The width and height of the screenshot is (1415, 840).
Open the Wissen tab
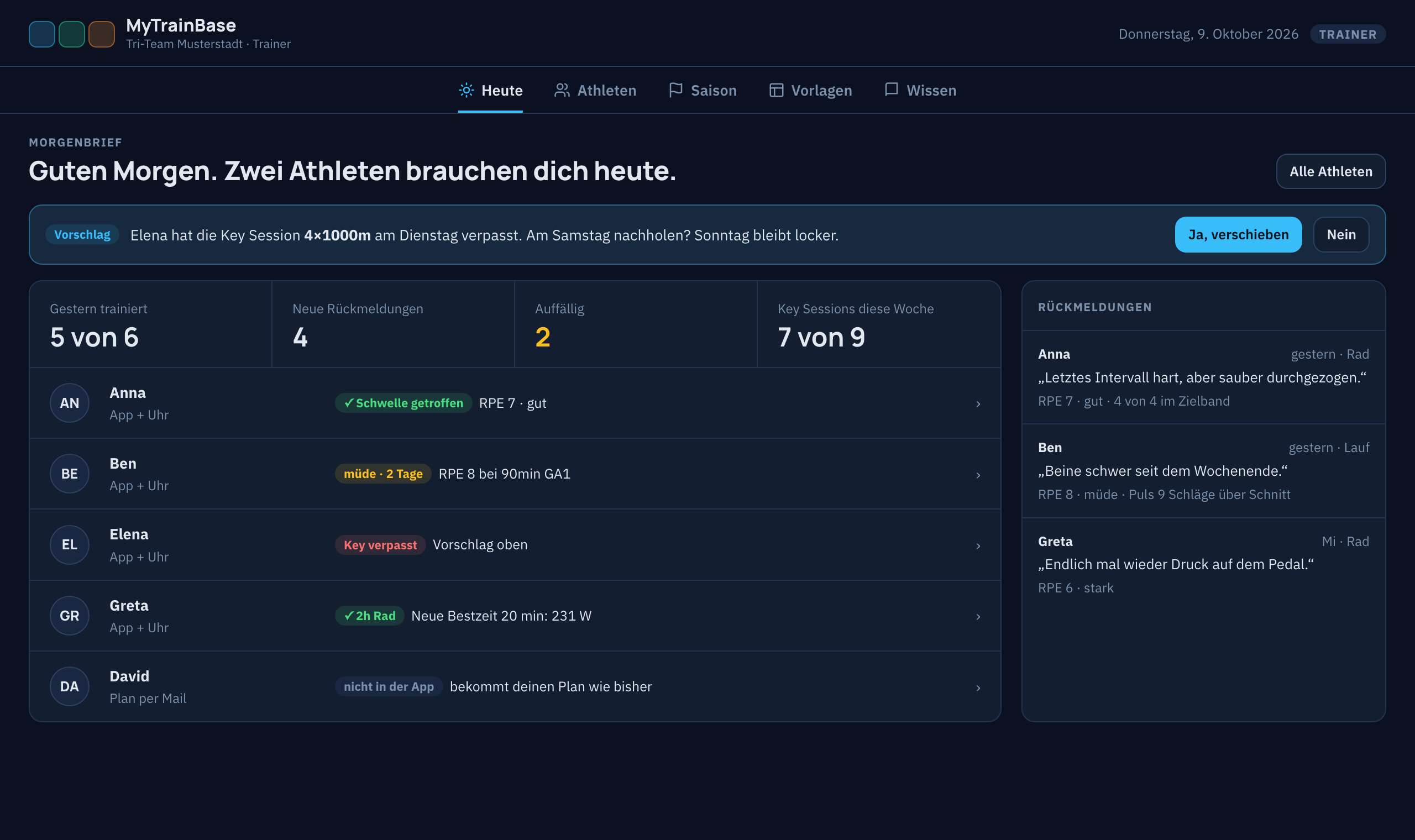(920, 91)
